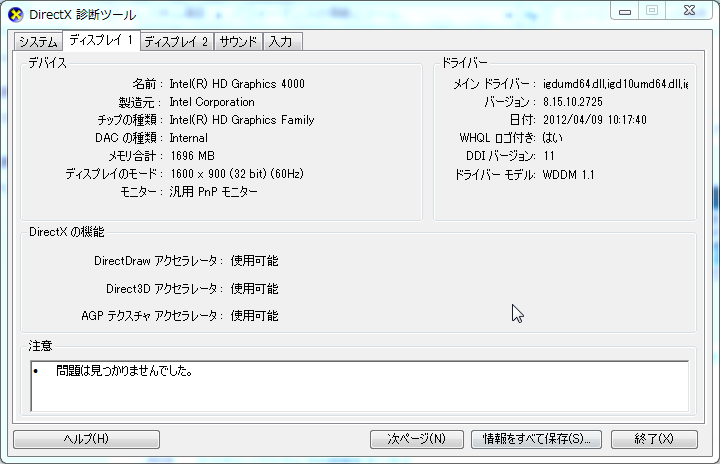Select the ディスプレイ 1 tab
Image resolution: width=720 pixels, height=464 pixels.
coord(101,40)
